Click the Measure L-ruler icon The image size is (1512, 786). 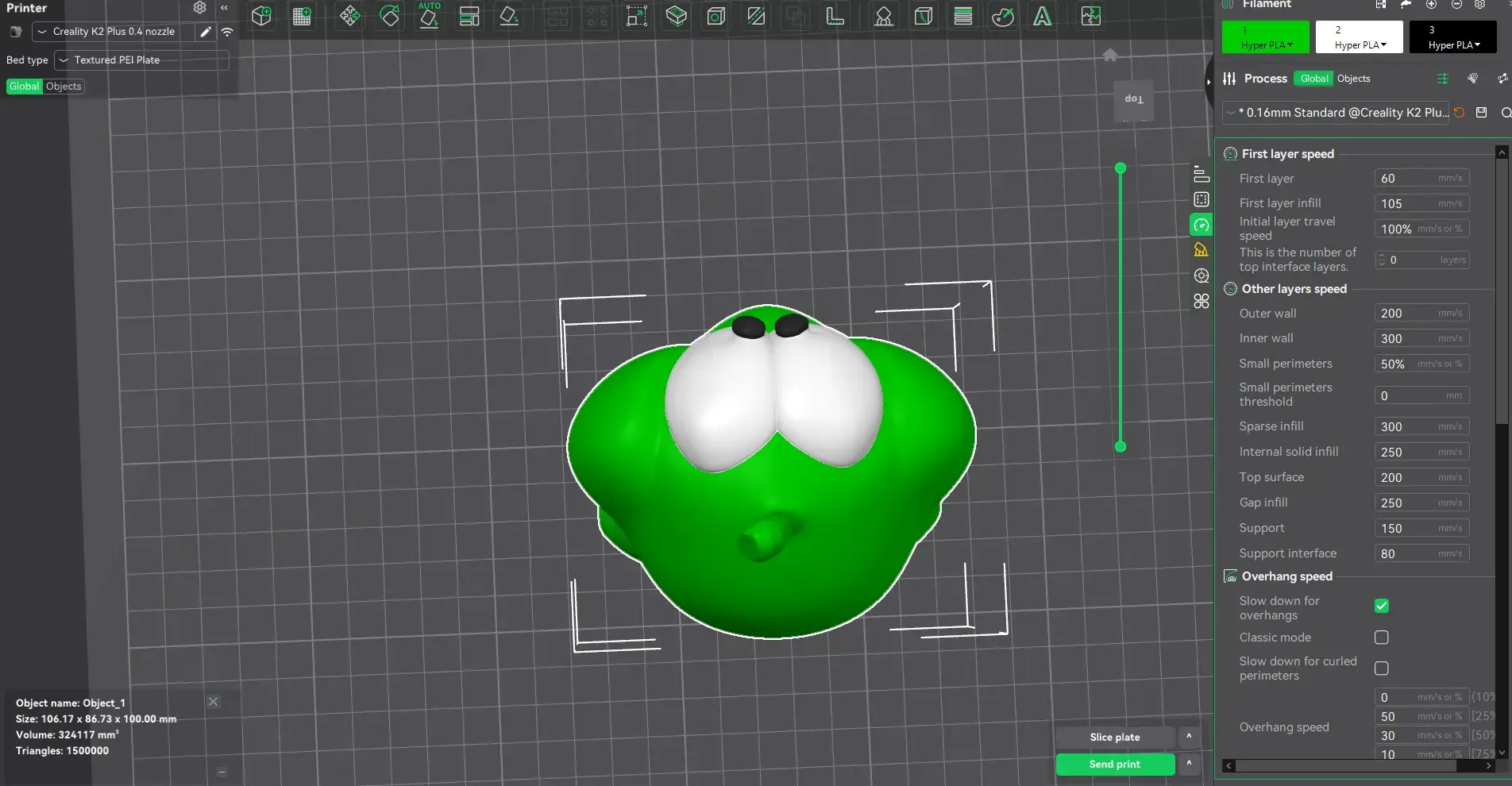coord(835,16)
